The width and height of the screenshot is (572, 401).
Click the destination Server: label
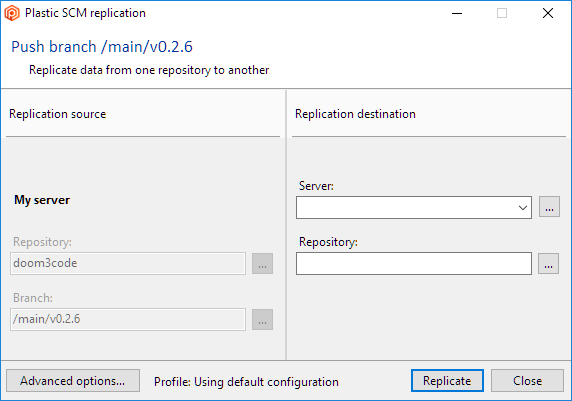tap(316, 186)
